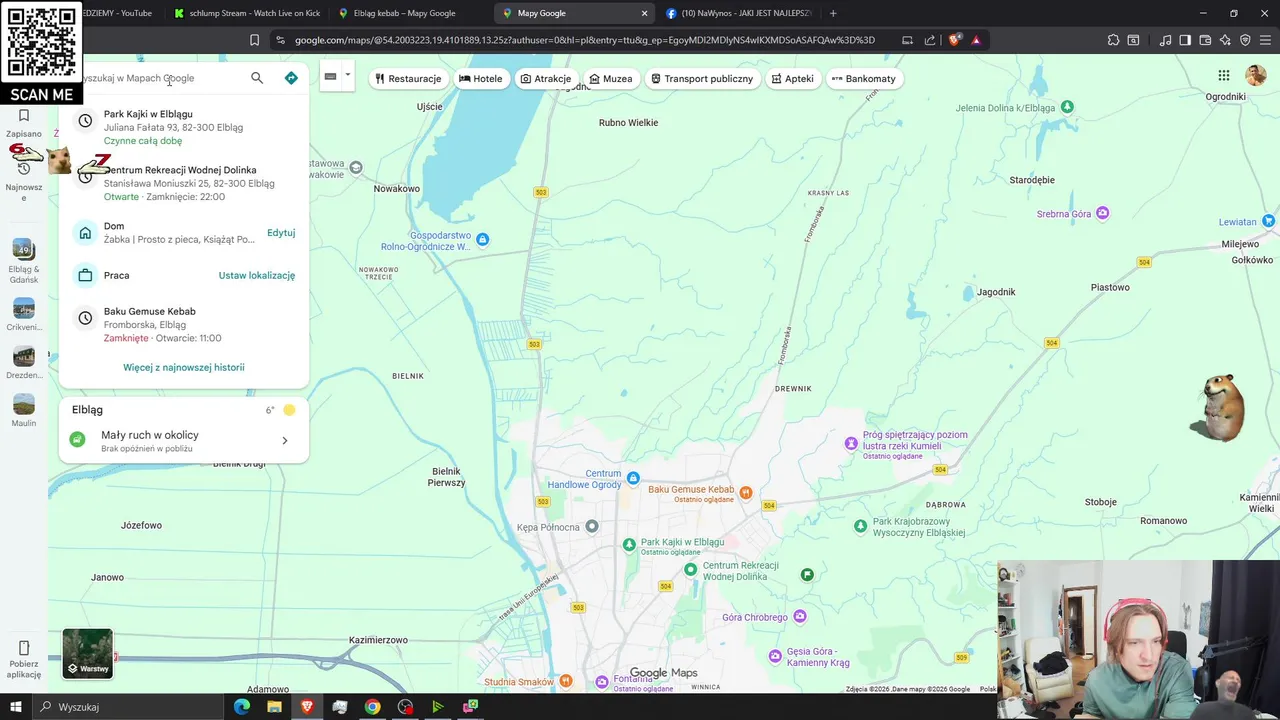The width and height of the screenshot is (1280, 720).
Task: Click the Park Krajobrazowy Wysoczyzny Elbląskiej pin
Action: coord(861,525)
